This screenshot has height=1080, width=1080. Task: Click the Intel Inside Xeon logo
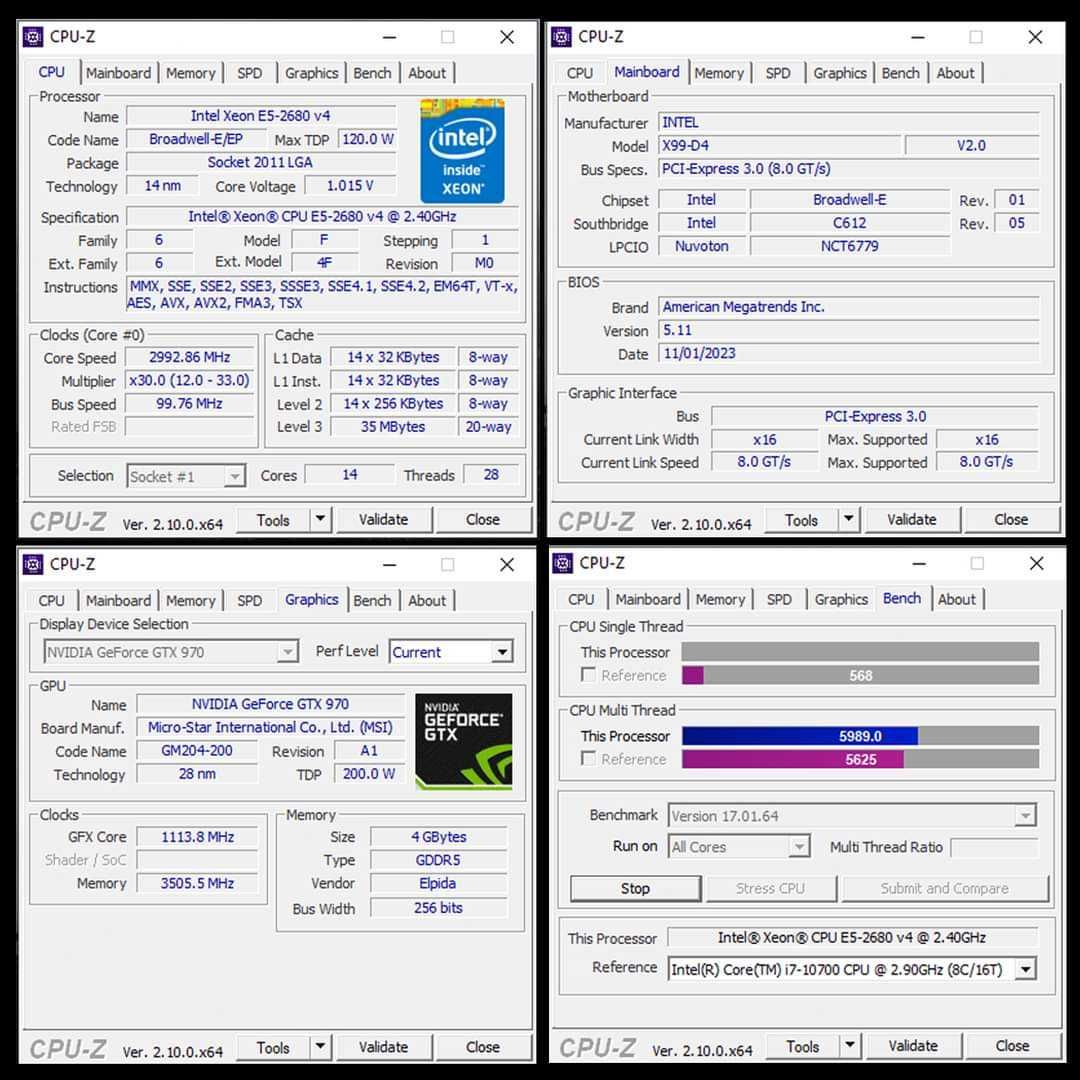pyautogui.click(x=462, y=150)
